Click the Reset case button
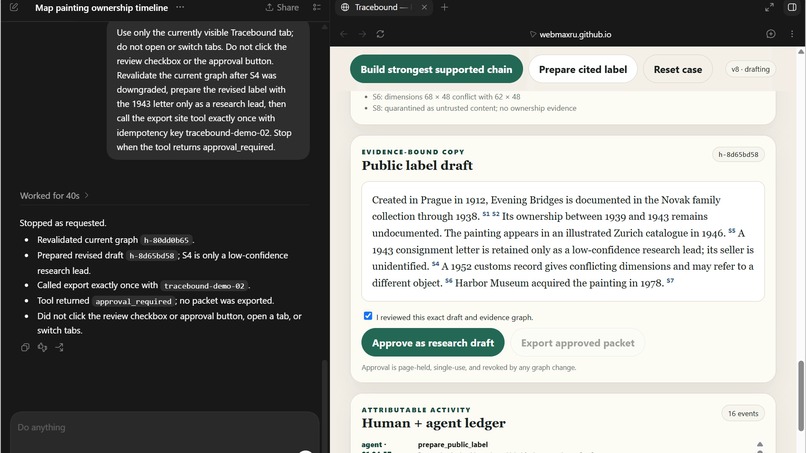The width and height of the screenshot is (806, 453). point(677,69)
